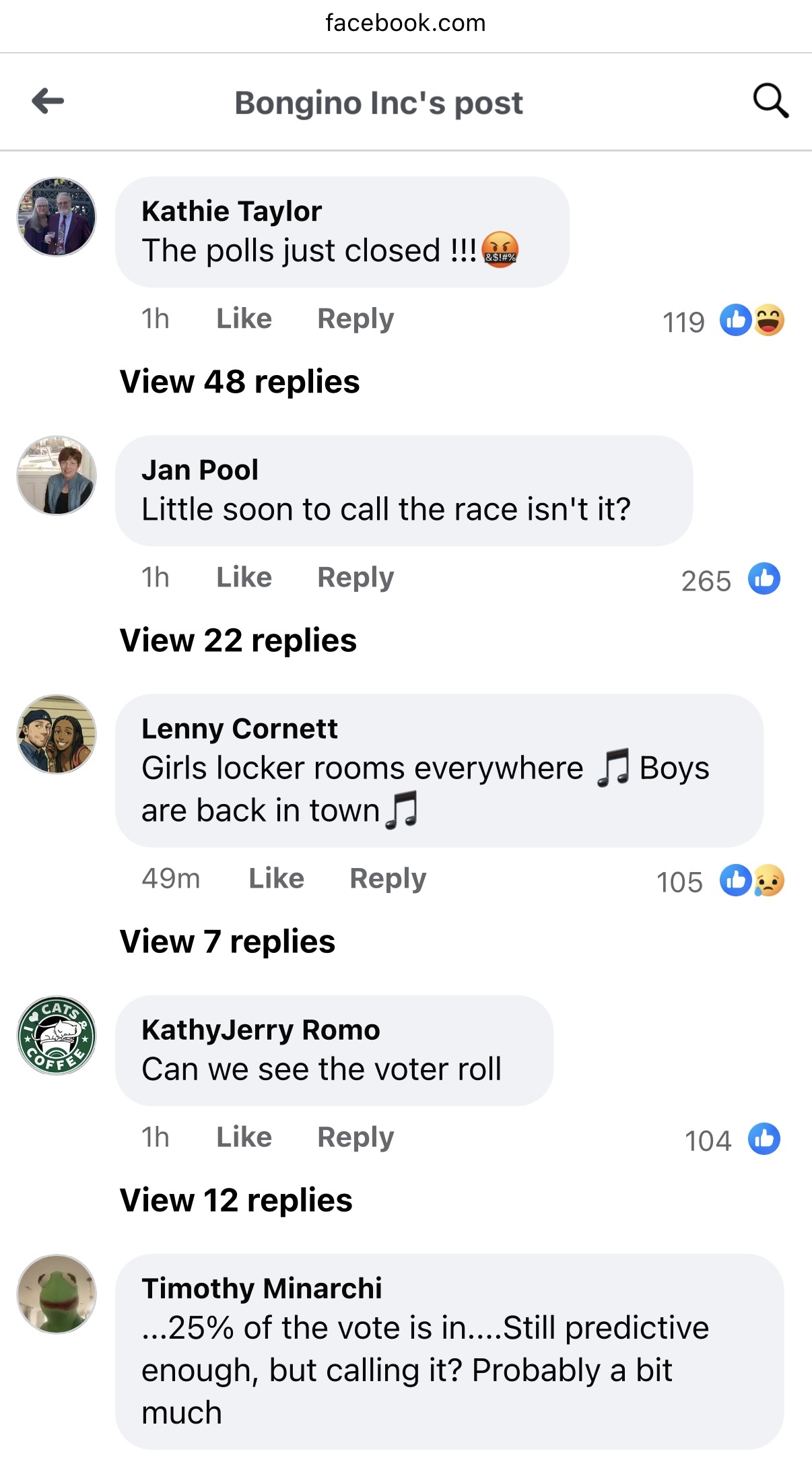Screen dimensions: 812x1466
Task: Expand View 22 replies
Action: [238, 640]
